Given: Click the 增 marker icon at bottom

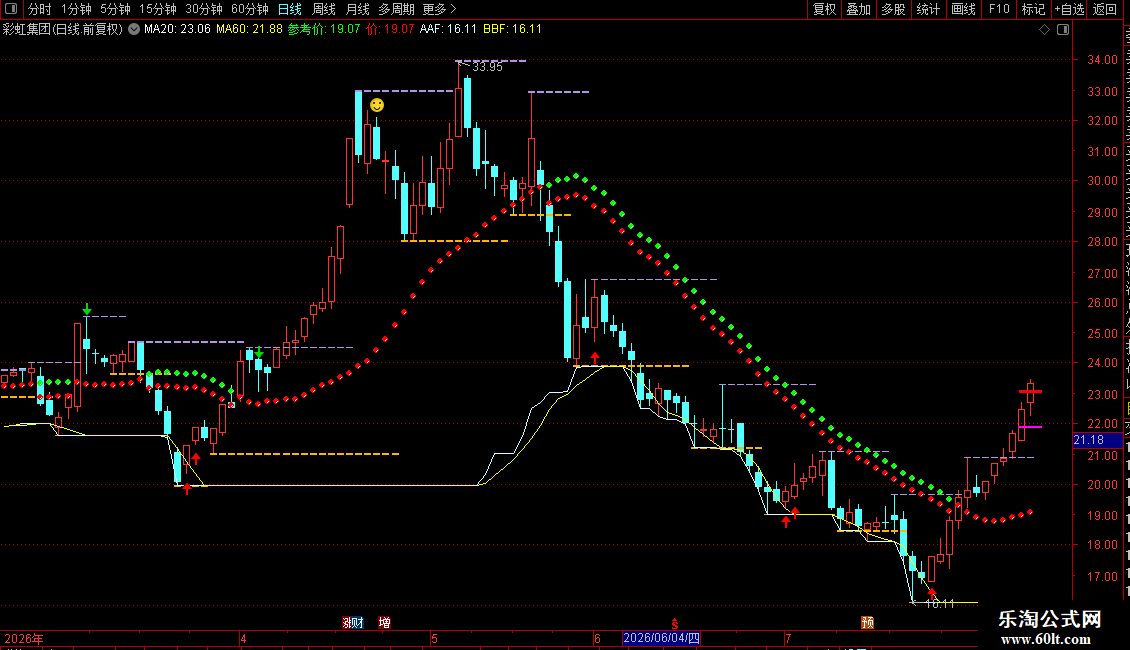Looking at the screenshot, I should [385, 623].
